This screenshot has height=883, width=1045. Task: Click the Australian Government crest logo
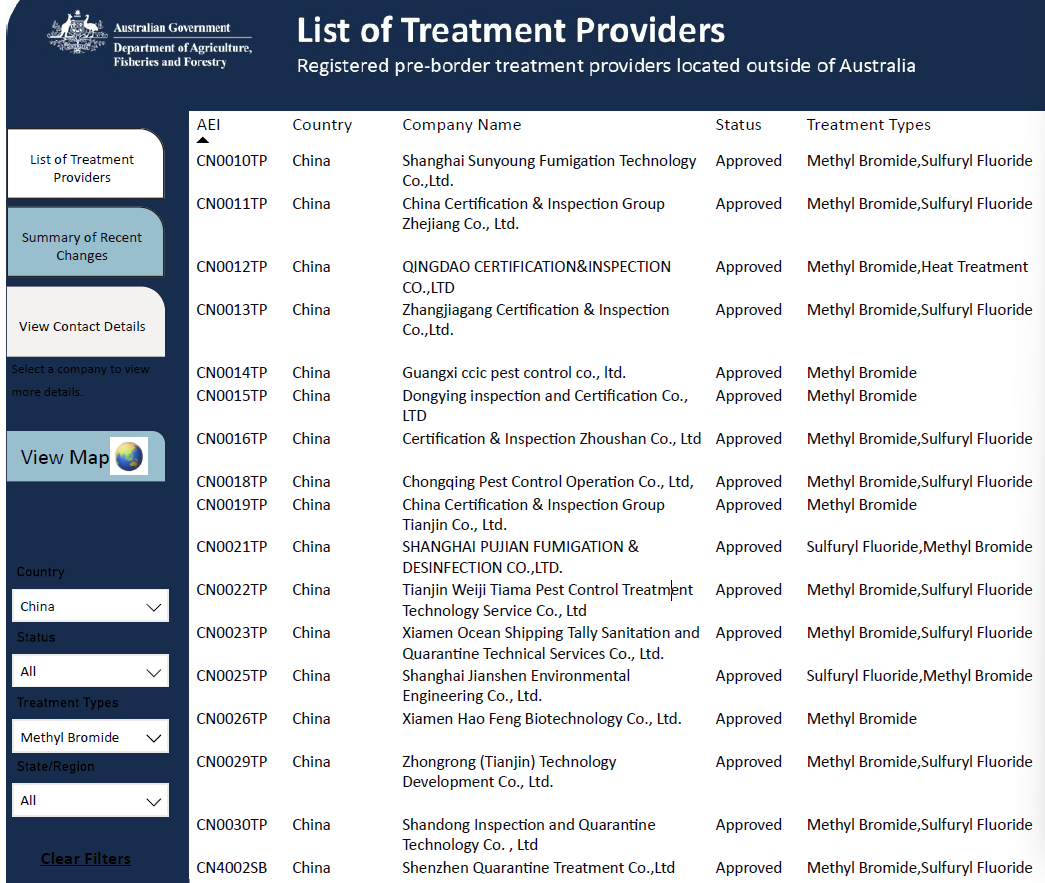click(x=77, y=32)
